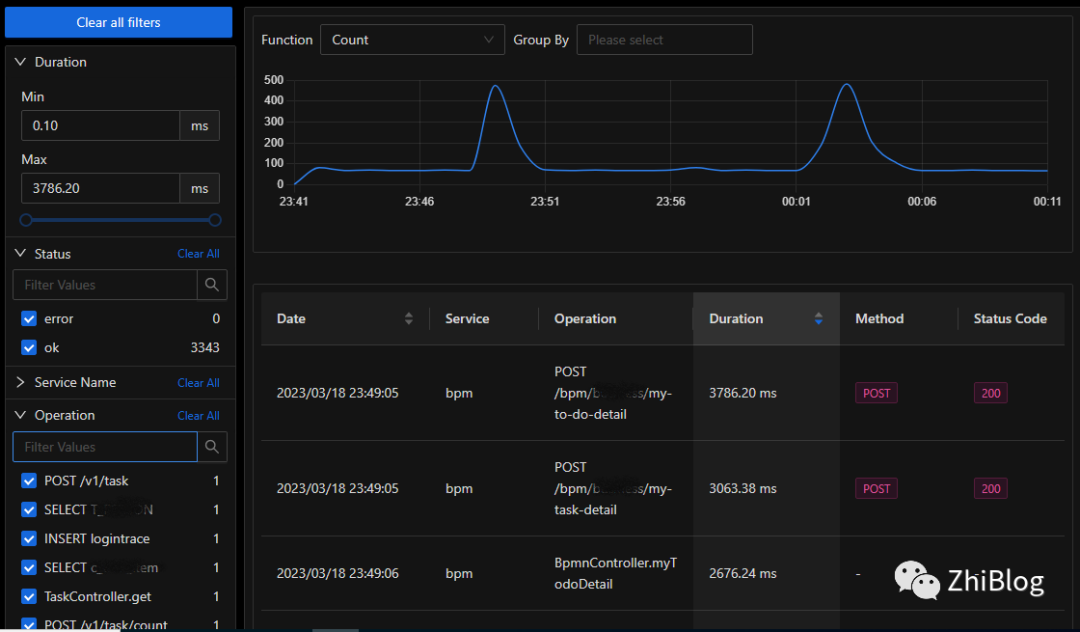Focus the Max duration input field
Screen dimensions: 1080x632
[101, 188]
